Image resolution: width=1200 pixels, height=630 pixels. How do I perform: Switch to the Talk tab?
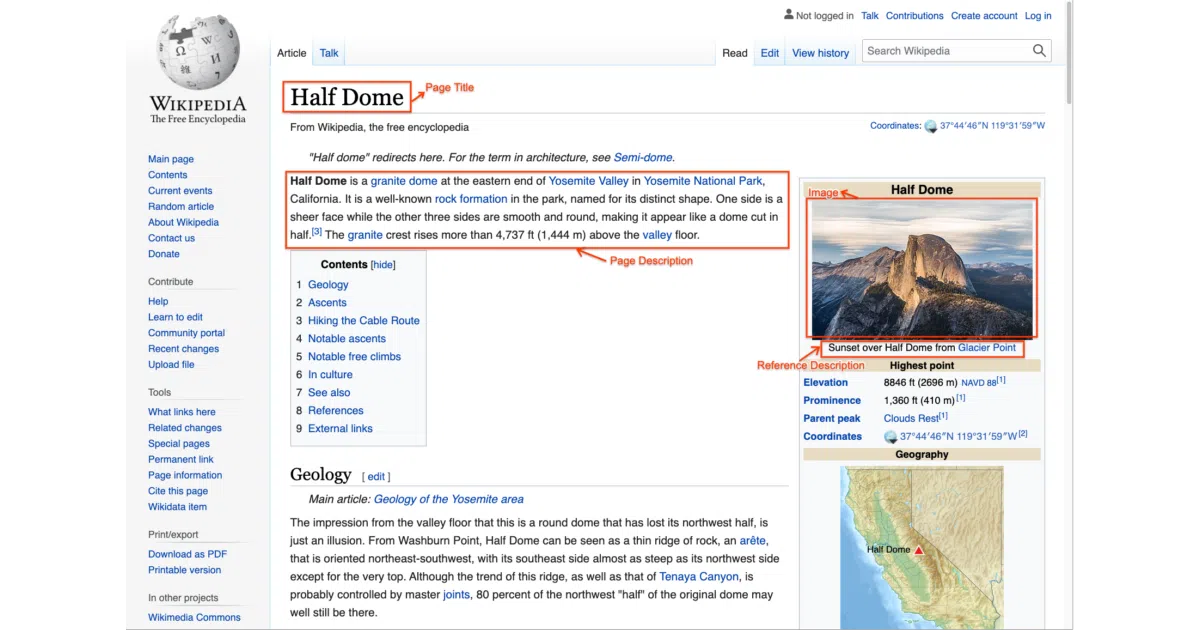coord(329,53)
